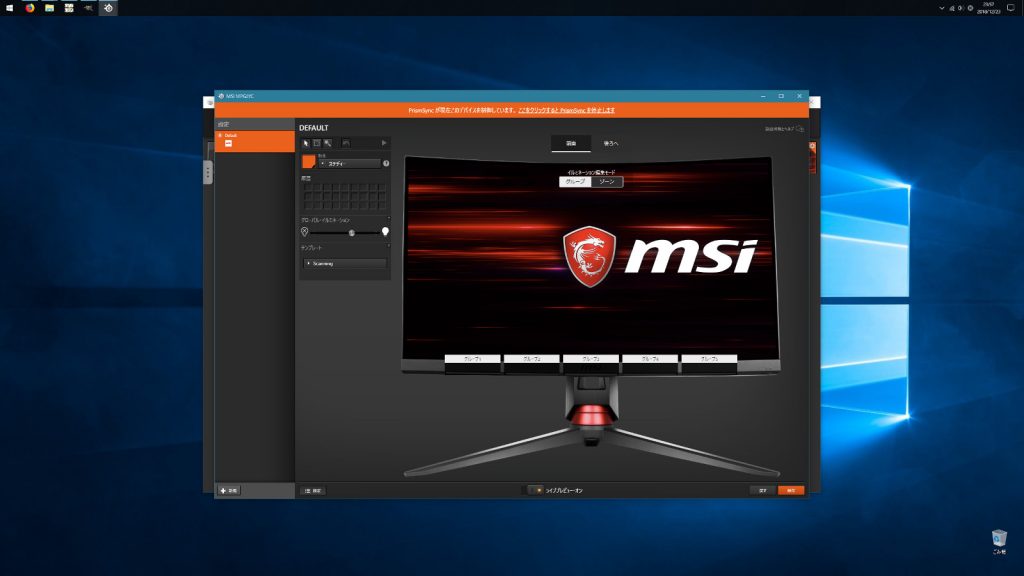Click the orange 保存 save button
The width and height of the screenshot is (1024, 576).
pos(791,490)
